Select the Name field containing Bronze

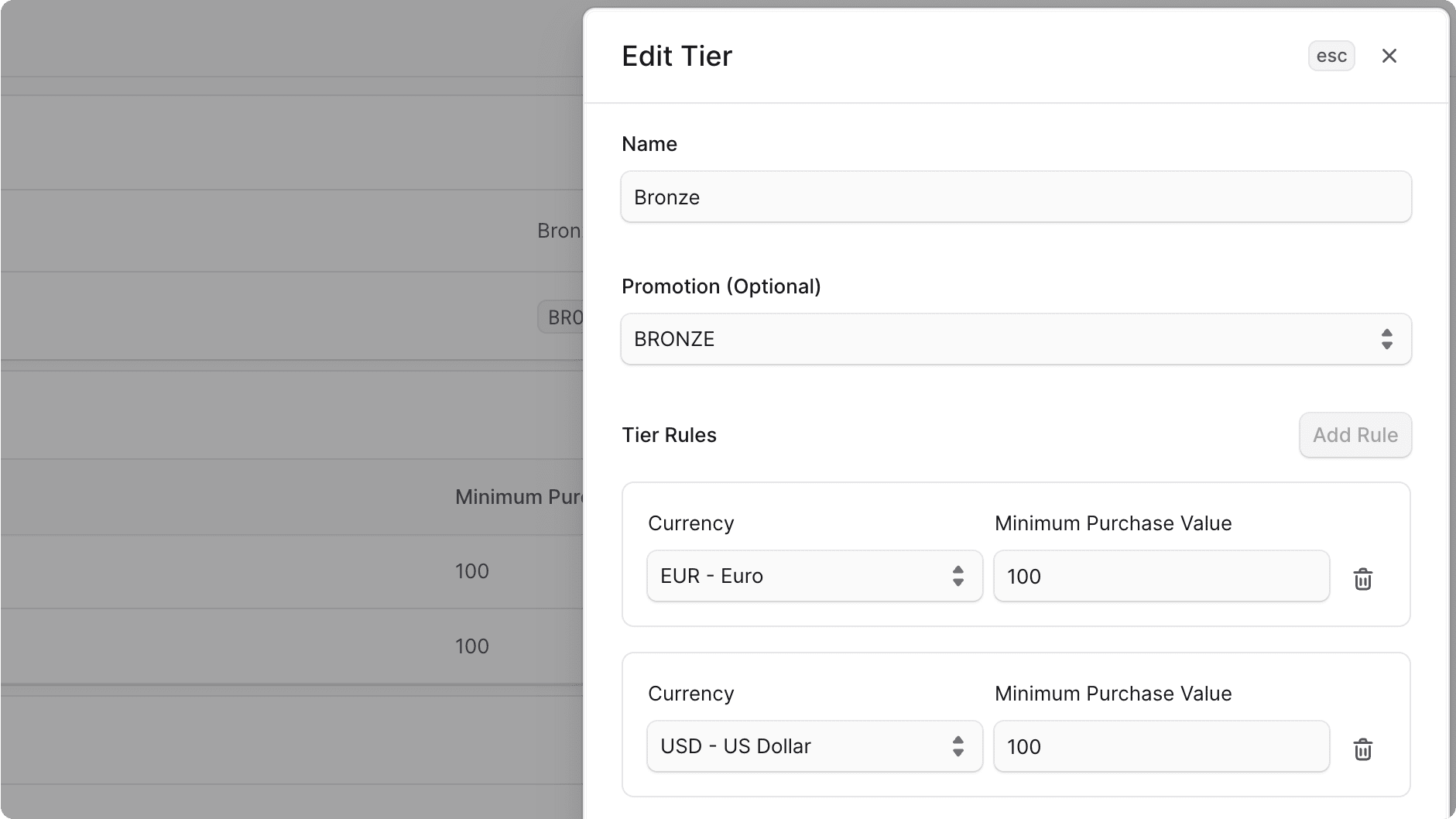tap(1016, 197)
